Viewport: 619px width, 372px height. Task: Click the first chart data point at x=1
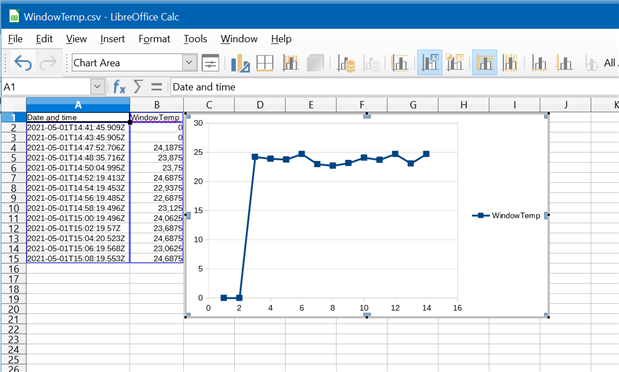point(224,298)
